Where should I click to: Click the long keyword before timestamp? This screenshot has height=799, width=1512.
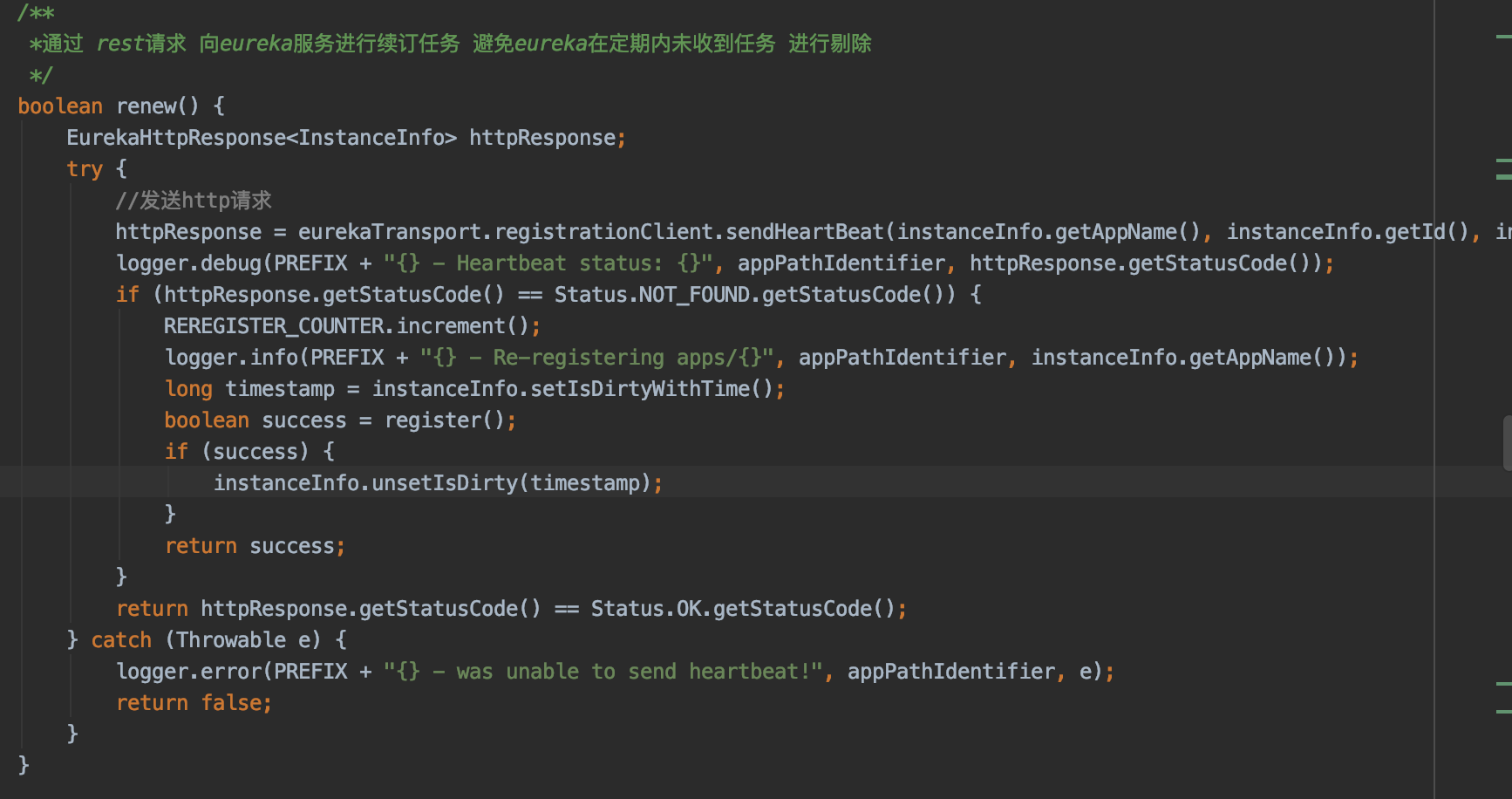pyautogui.click(x=188, y=389)
